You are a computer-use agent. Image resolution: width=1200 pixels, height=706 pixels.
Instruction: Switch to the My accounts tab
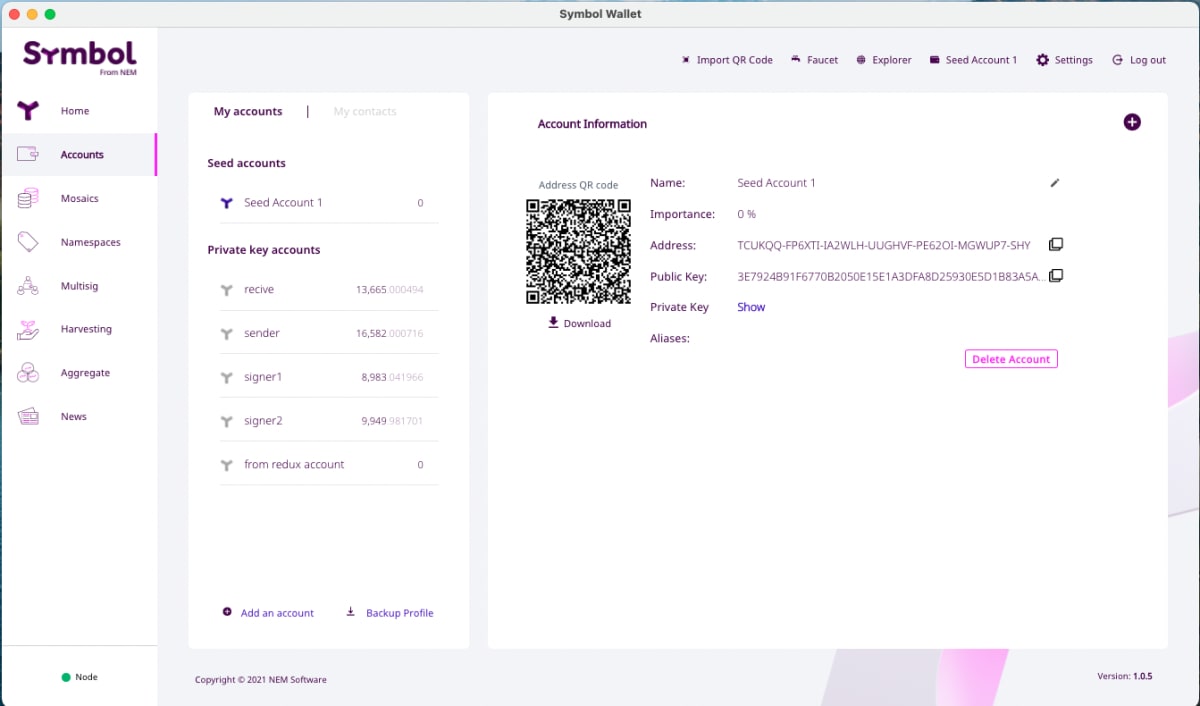tap(248, 111)
